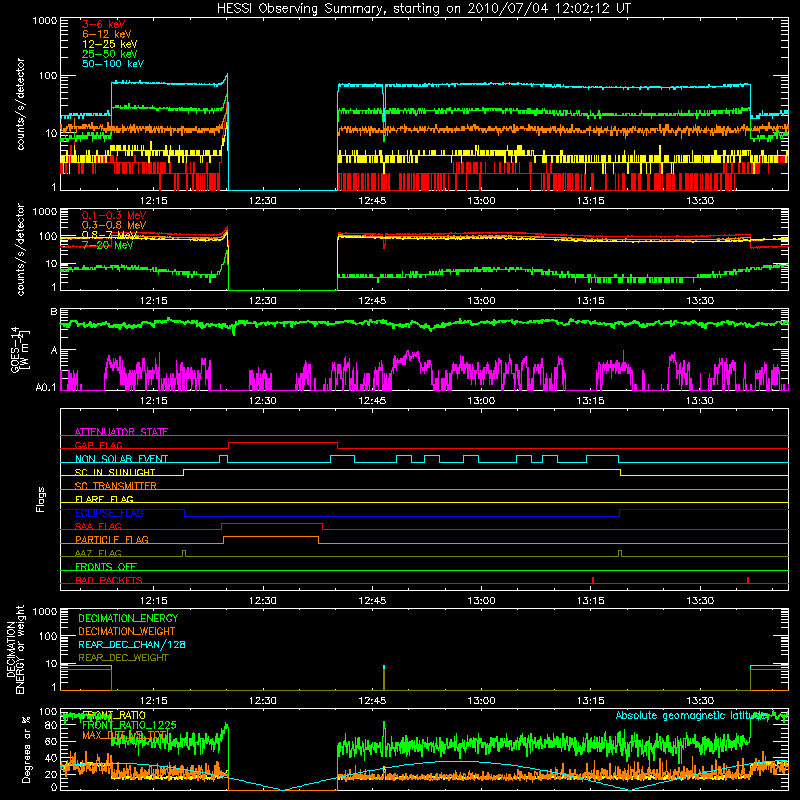Image resolution: width=800 pixels, height=800 pixels.
Task: Click the raised GAP_FLAG segment in Flags panel
Action: pyautogui.click(x=283, y=443)
